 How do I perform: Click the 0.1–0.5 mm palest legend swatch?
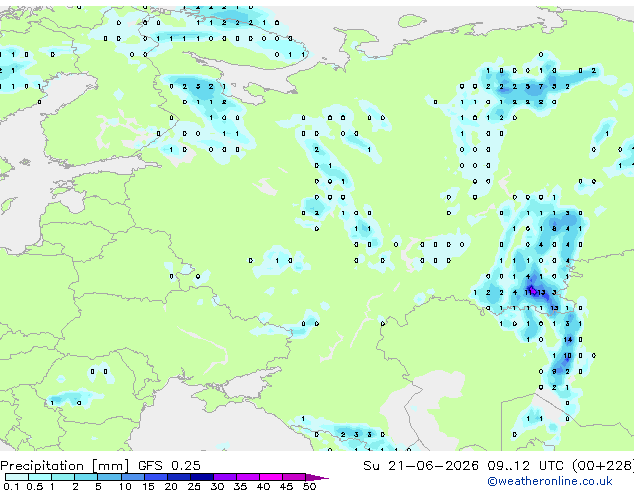pos(17,477)
